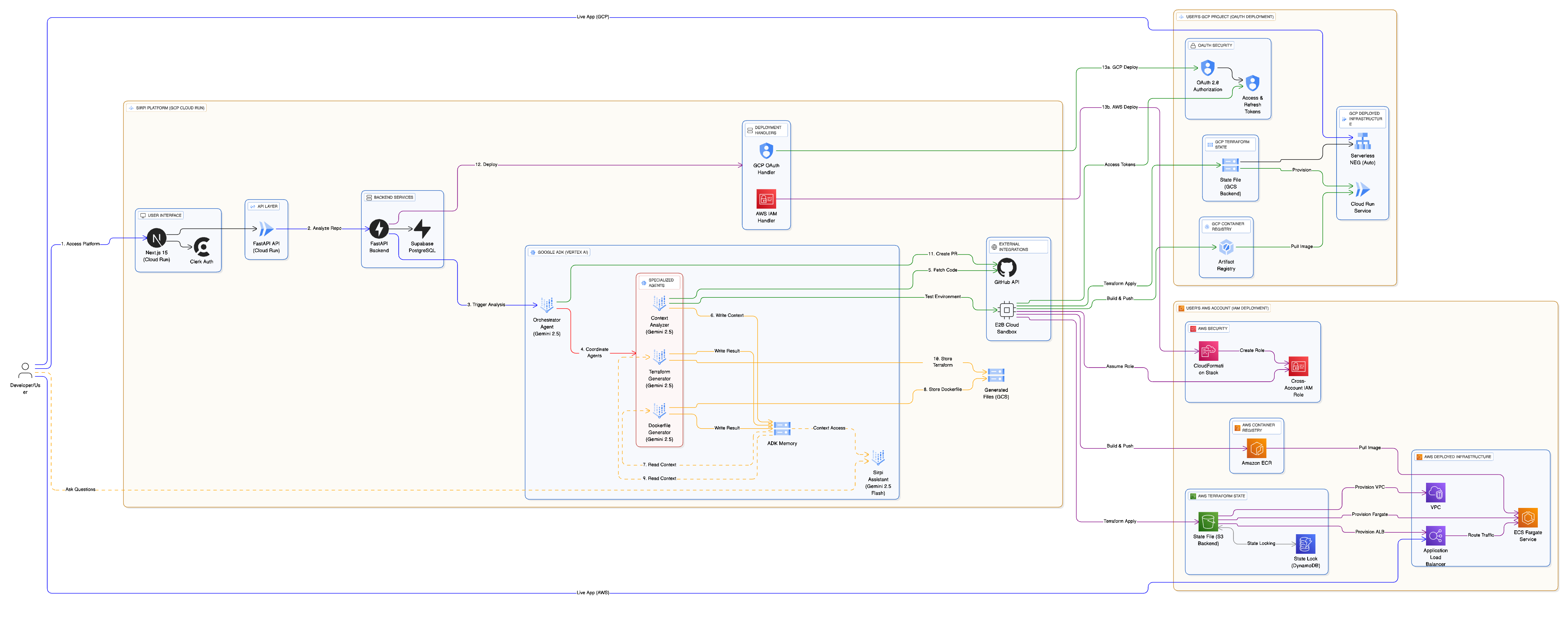
Task: Select the Sirpi Platform (GCP Cloud Run) label
Action: coord(170,108)
